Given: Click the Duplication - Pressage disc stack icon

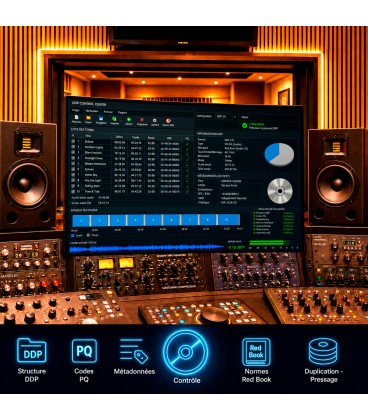Looking at the screenshot, I should [322, 351].
